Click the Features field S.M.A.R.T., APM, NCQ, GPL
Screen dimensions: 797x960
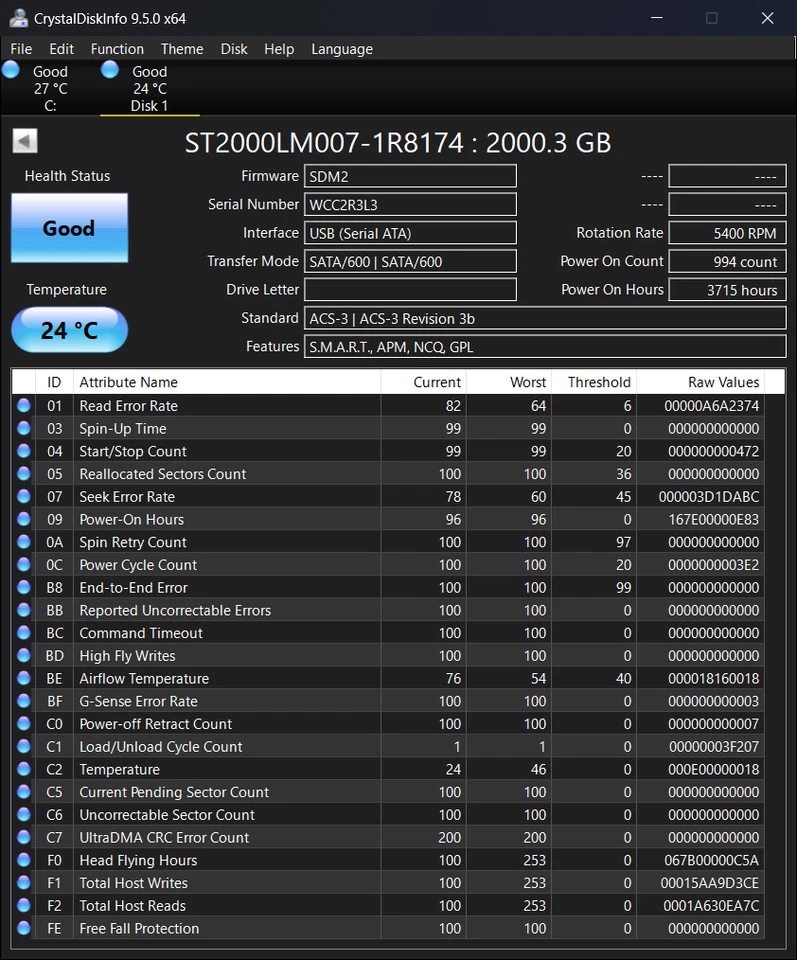(x=545, y=347)
